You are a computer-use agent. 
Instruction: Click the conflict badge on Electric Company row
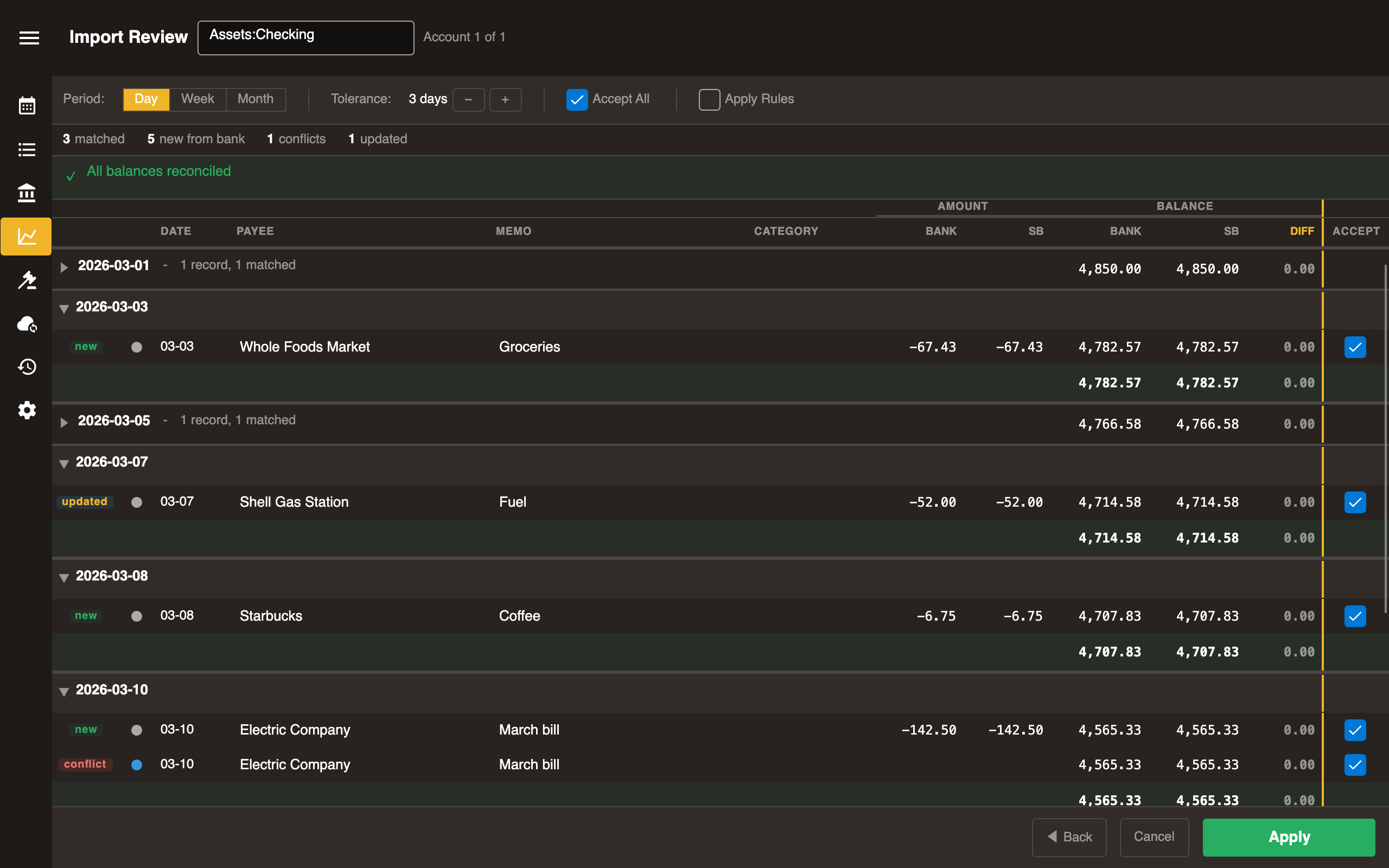click(85, 764)
